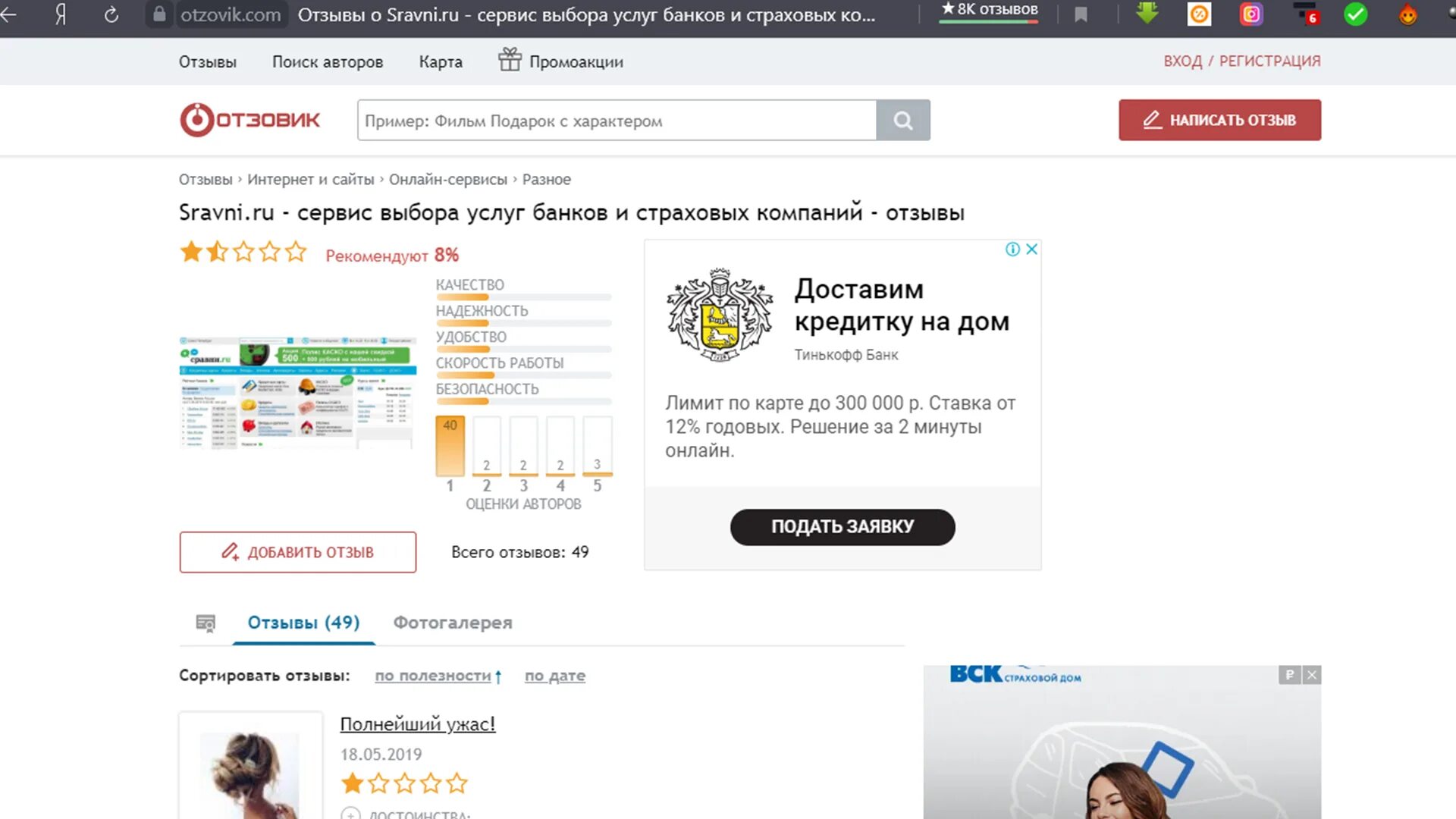This screenshot has width=1456, height=819.
Task: Click the orange fox-face extension icon
Action: tap(1407, 14)
